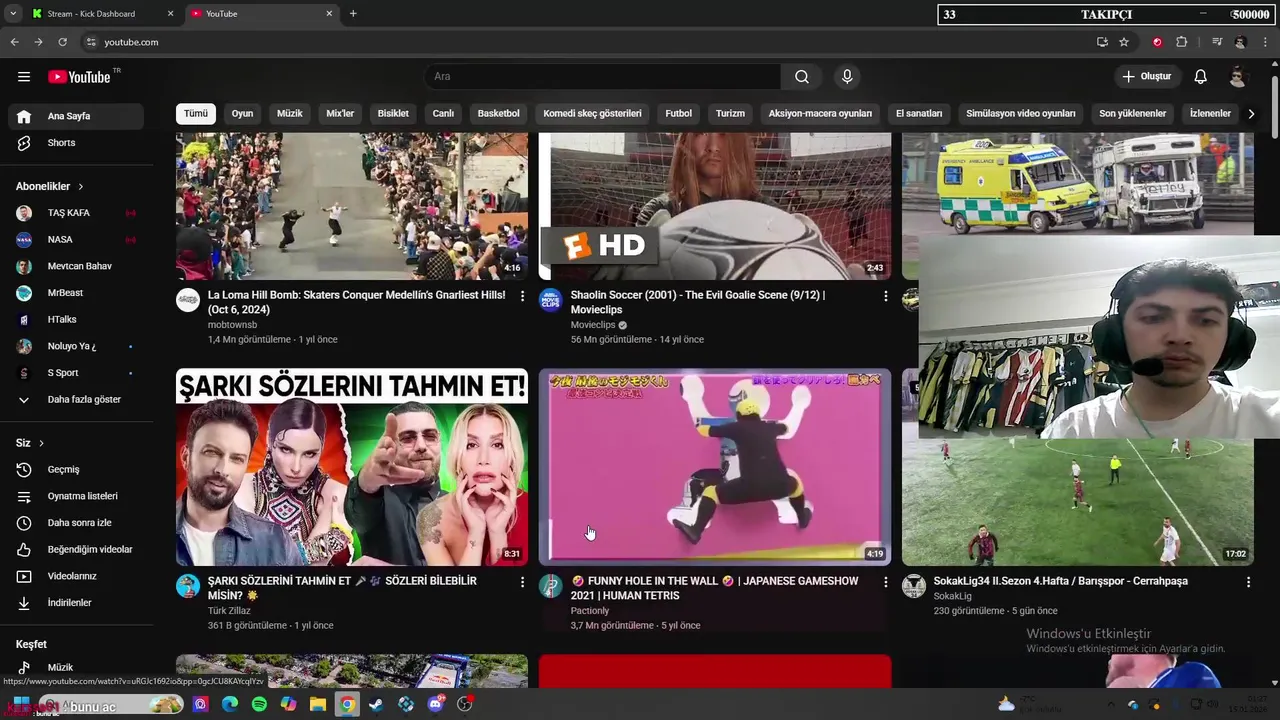Open Müzik under Keşfet
The height and width of the screenshot is (720, 1280).
point(77,667)
